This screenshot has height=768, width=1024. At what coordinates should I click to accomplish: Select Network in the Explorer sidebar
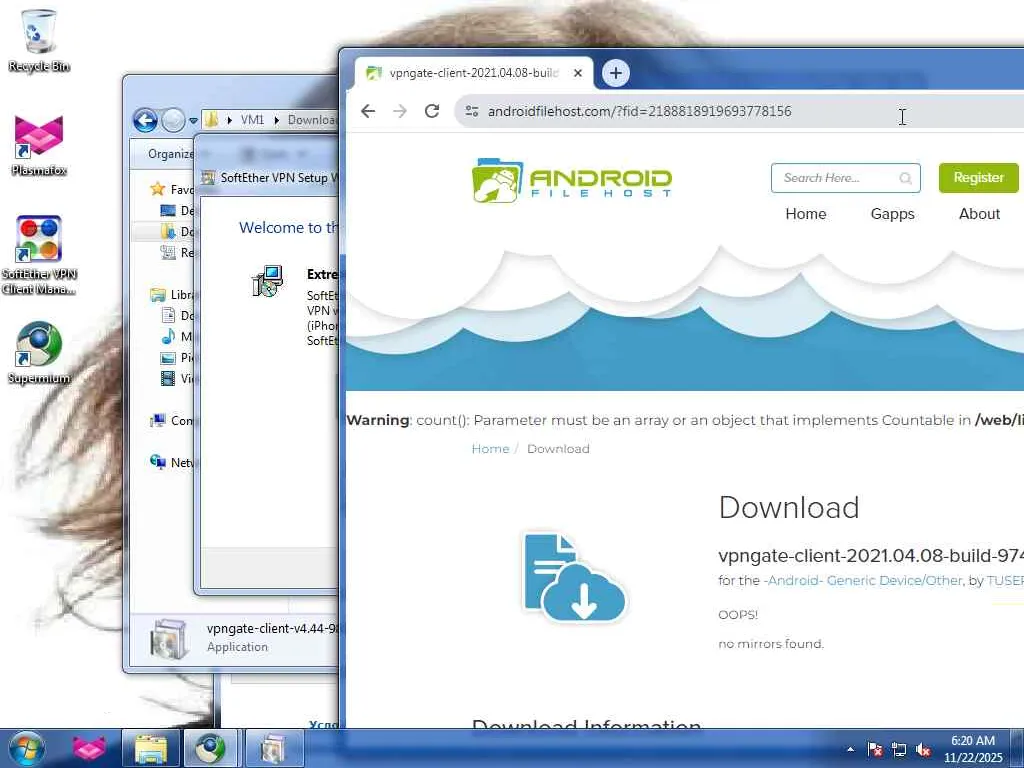pyautogui.click(x=172, y=462)
